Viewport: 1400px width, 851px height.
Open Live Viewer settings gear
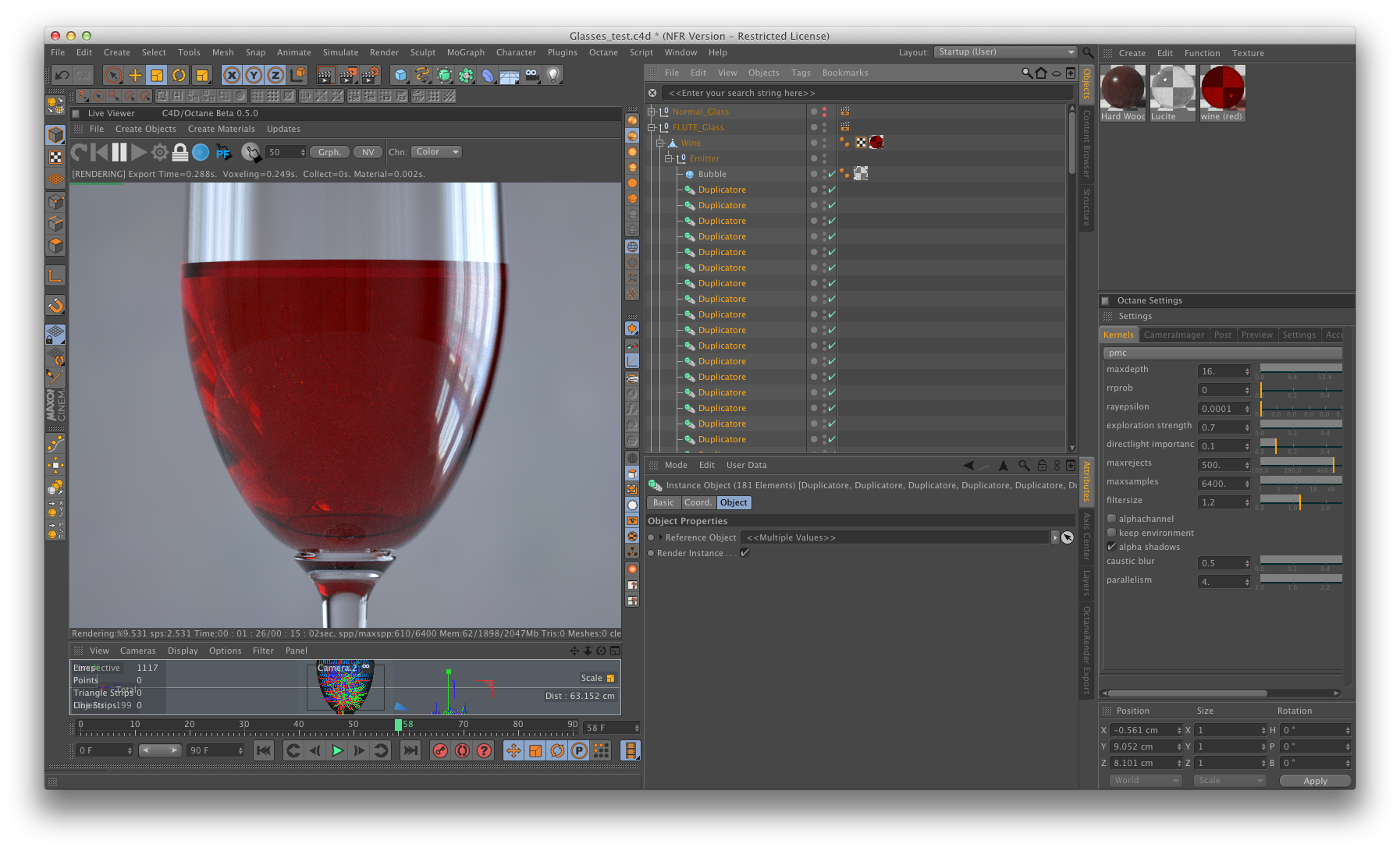[159, 152]
